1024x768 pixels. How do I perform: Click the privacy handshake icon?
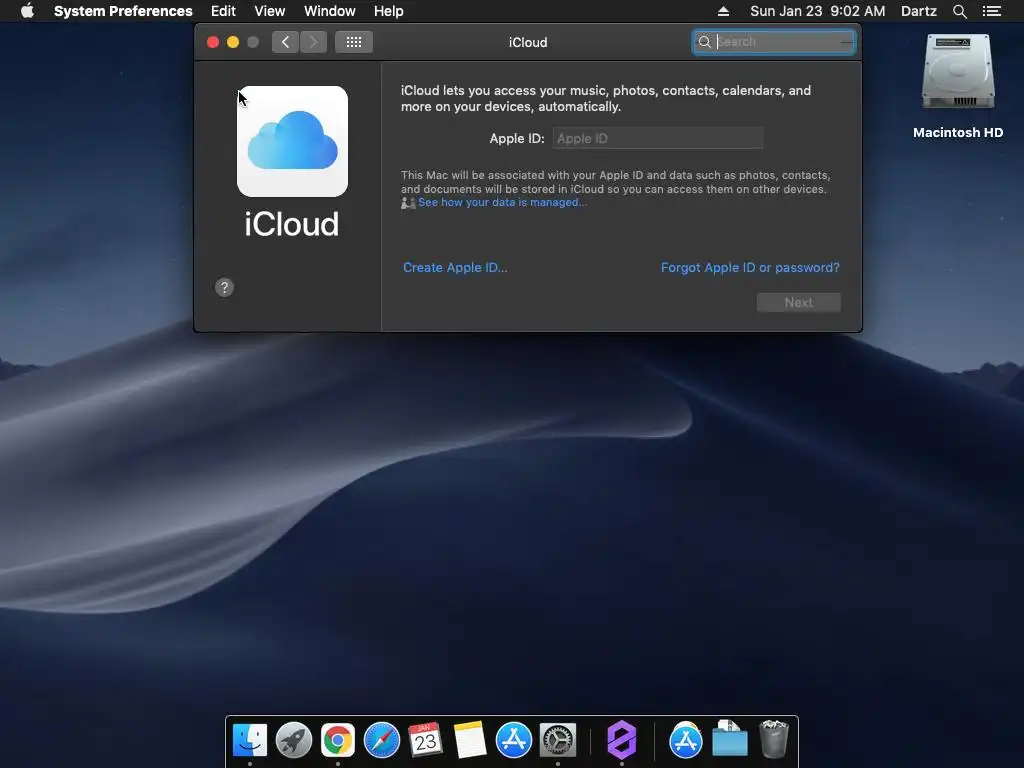click(408, 203)
